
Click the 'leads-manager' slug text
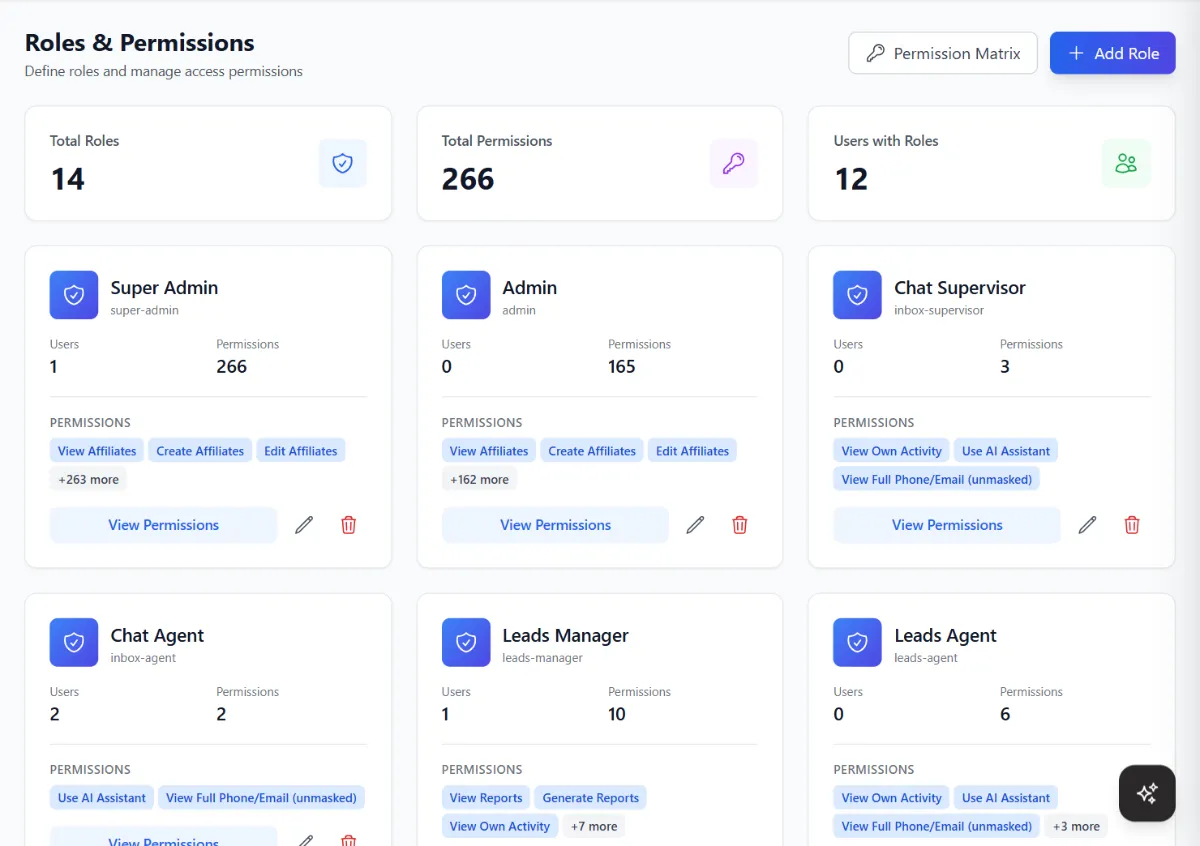click(x=543, y=657)
